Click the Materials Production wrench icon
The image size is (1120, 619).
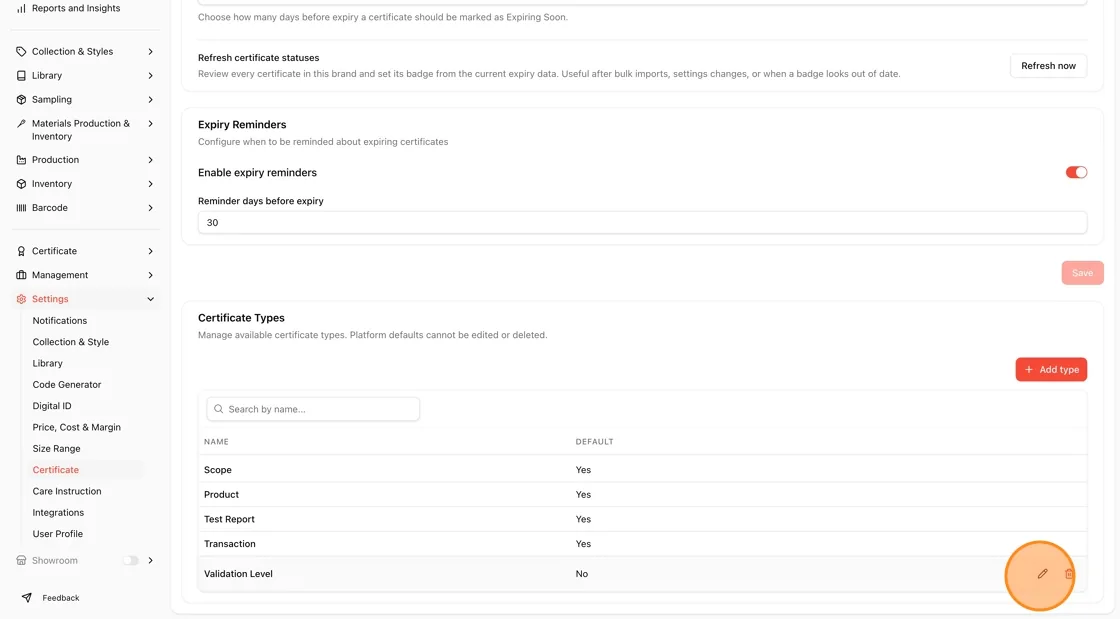click(x=21, y=124)
